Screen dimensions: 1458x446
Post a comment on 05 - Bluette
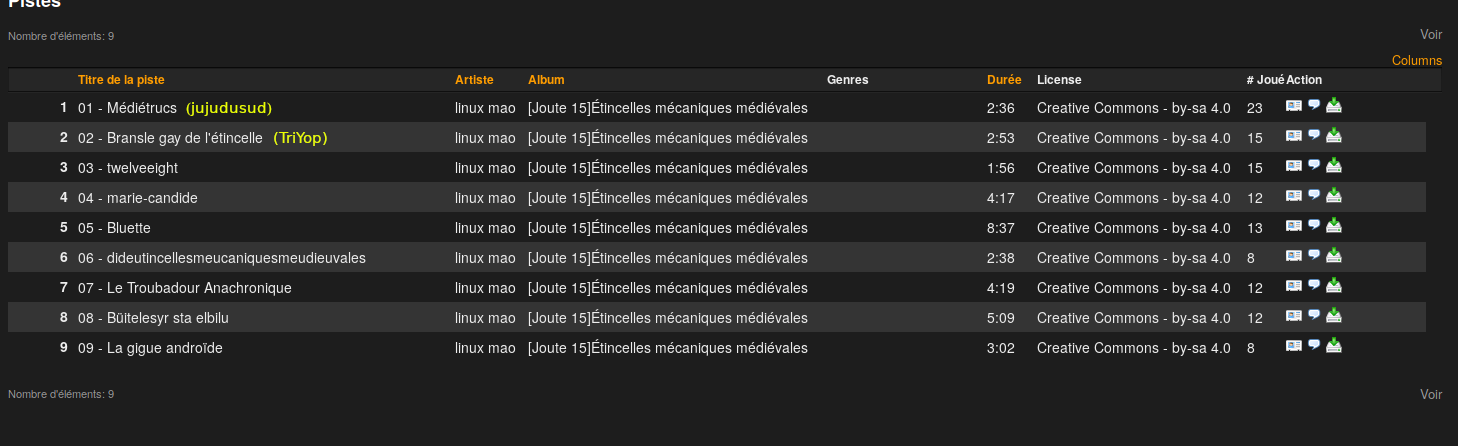[x=1314, y=226]
